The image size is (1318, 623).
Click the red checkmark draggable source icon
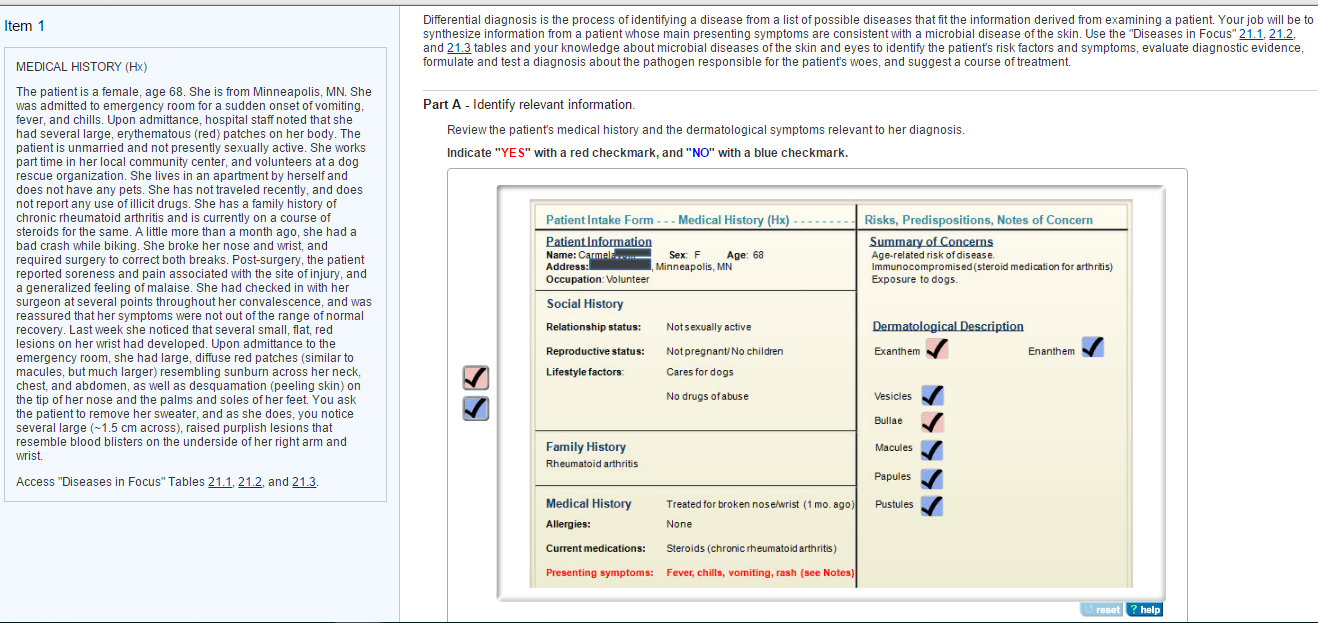tap(475, 378)
